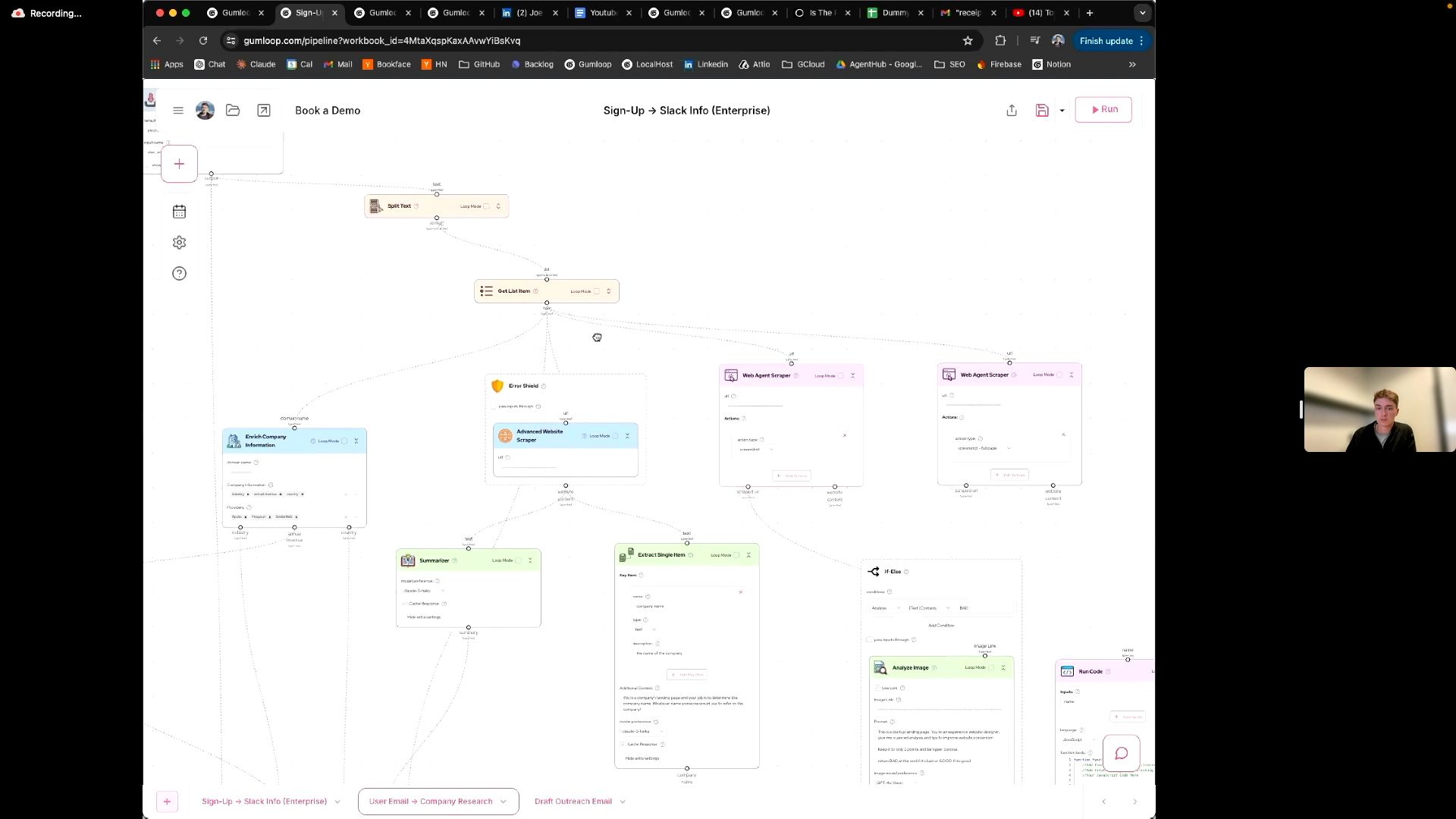
Task: Collapse the Summarizer node
Action: click(x=530, y=560)
